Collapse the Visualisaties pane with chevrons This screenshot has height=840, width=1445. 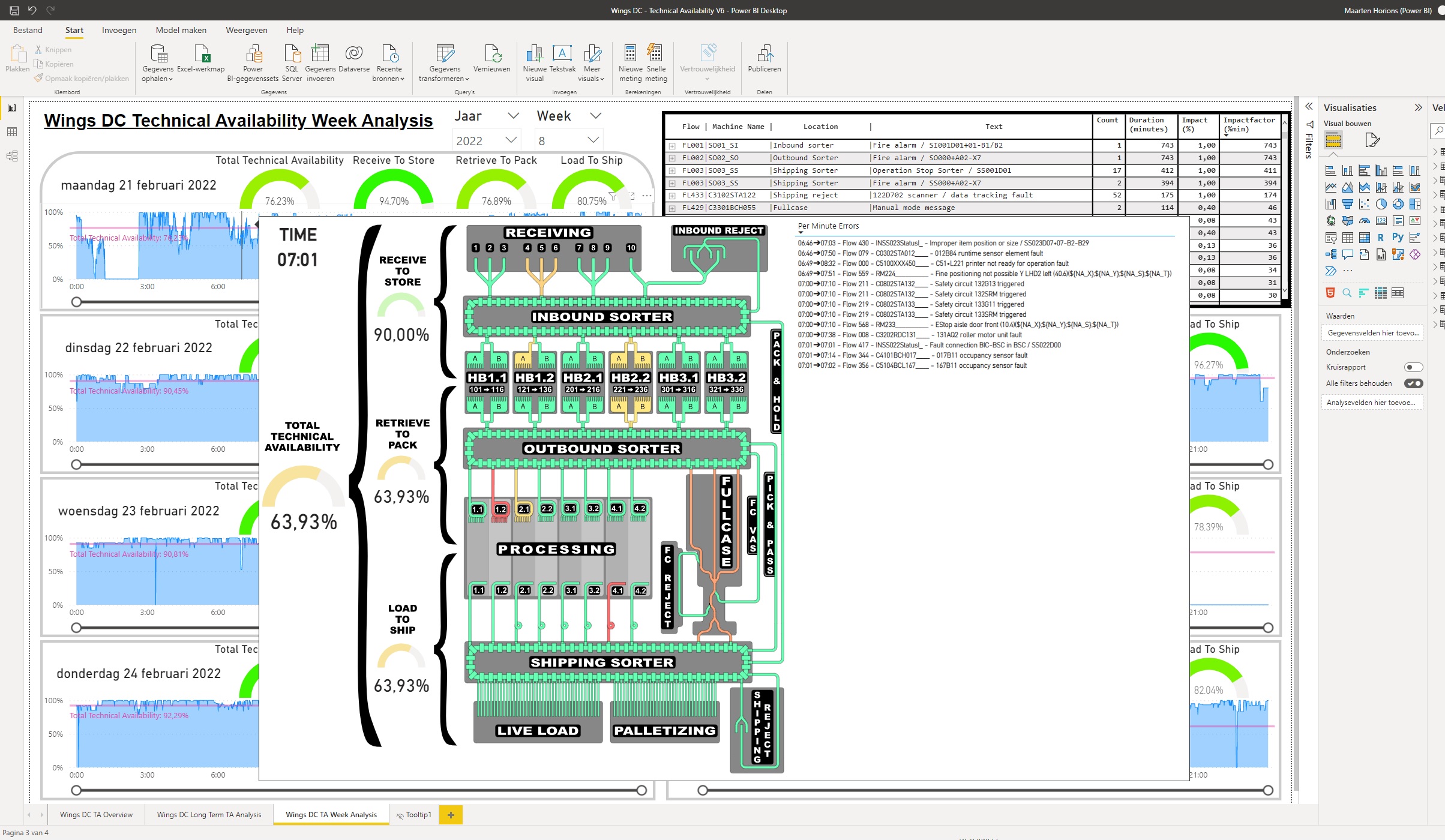(x=1418, y=108)
